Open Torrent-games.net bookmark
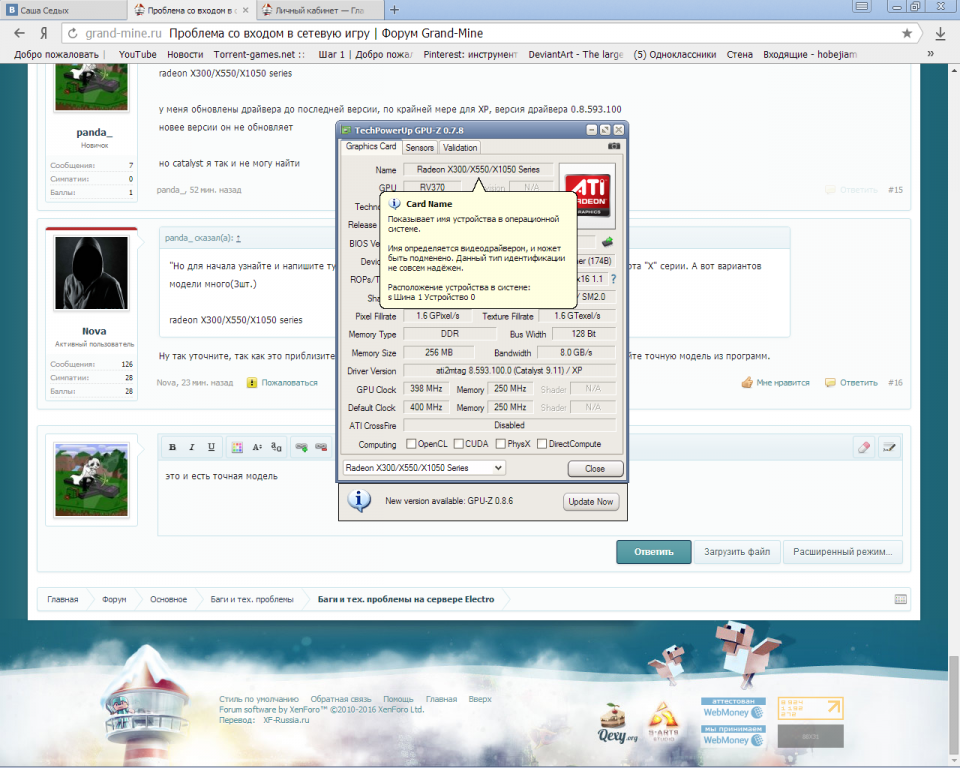Viewport: 960px width, 768px height. [260, 54]
